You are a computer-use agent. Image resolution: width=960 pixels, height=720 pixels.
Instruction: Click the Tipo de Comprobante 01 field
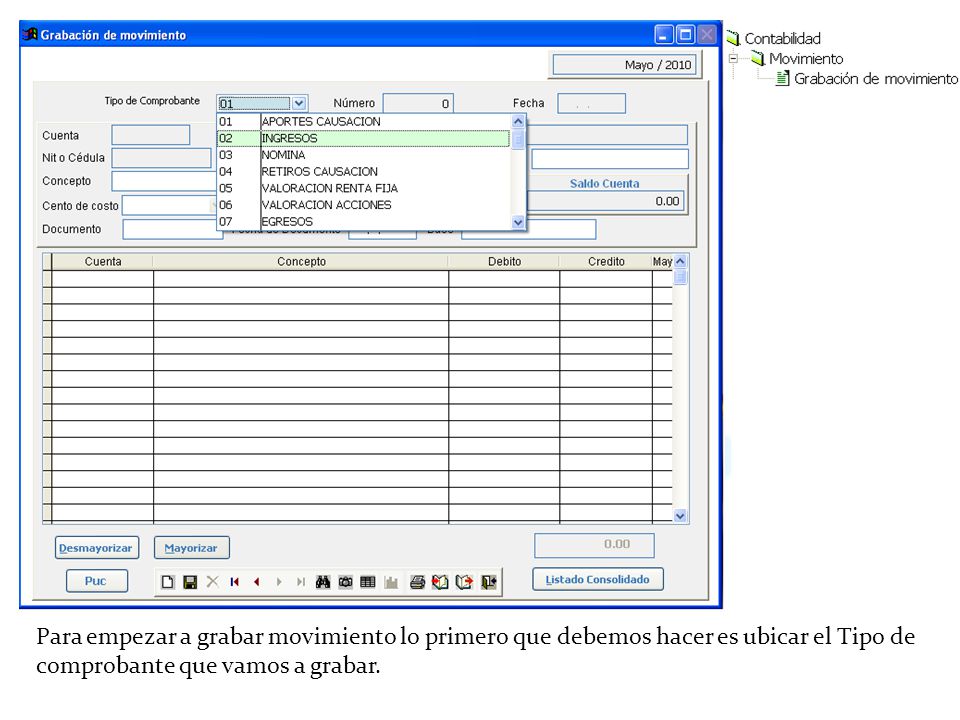tap(254, 103)
